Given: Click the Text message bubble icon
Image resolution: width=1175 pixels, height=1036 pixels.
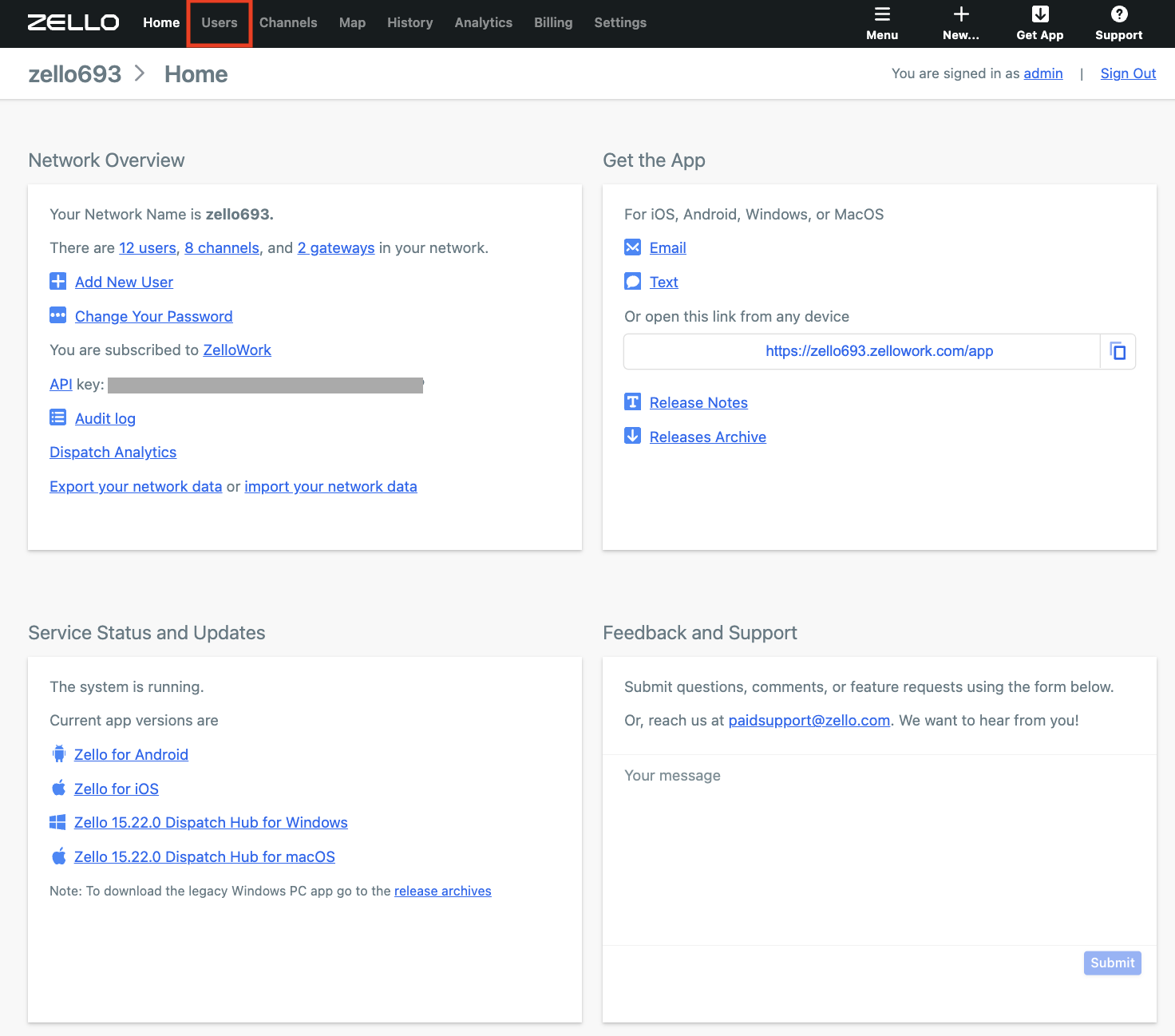Looking at the screenshot, I should pos(632,281).
